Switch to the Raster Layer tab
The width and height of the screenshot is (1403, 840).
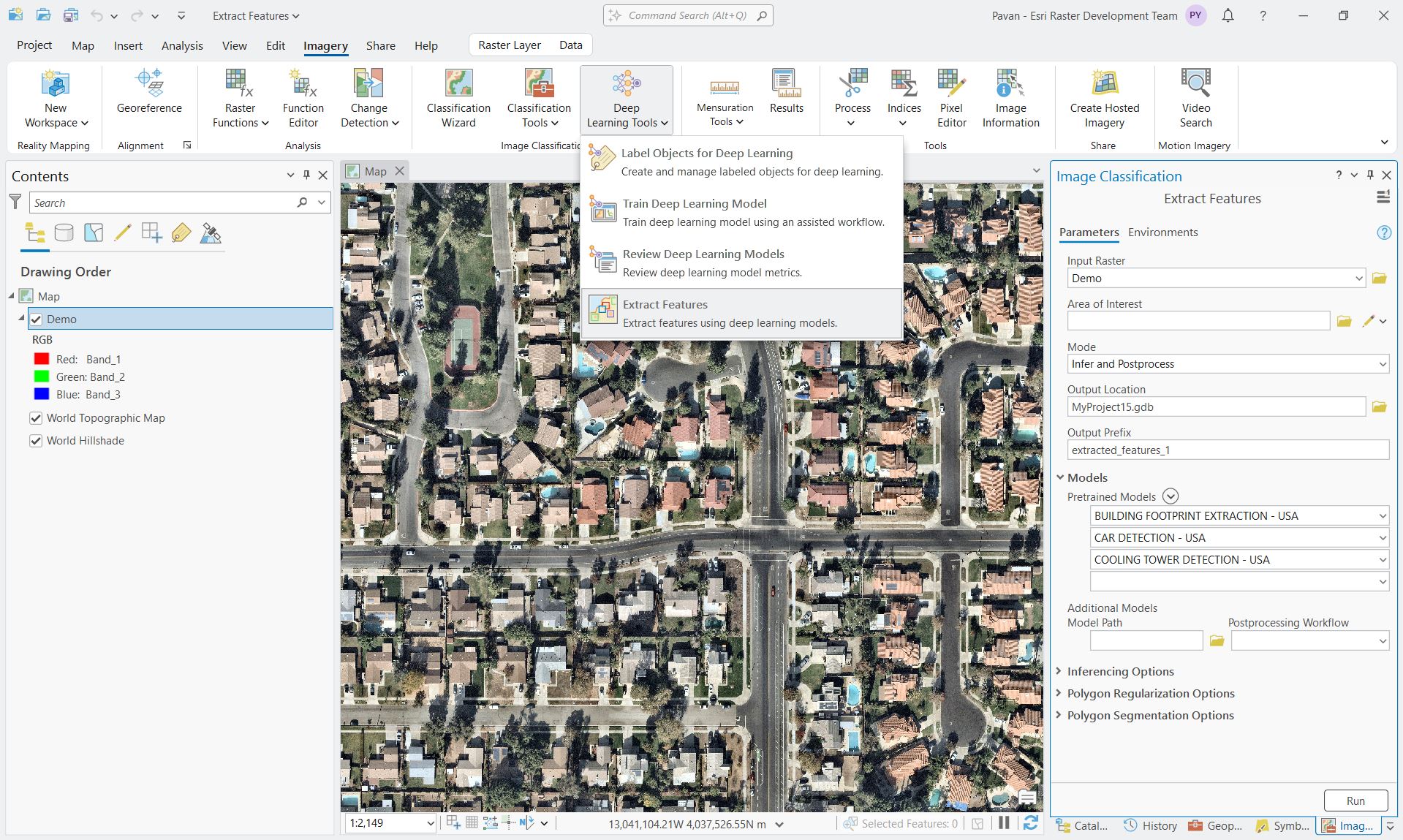[510, 45]
